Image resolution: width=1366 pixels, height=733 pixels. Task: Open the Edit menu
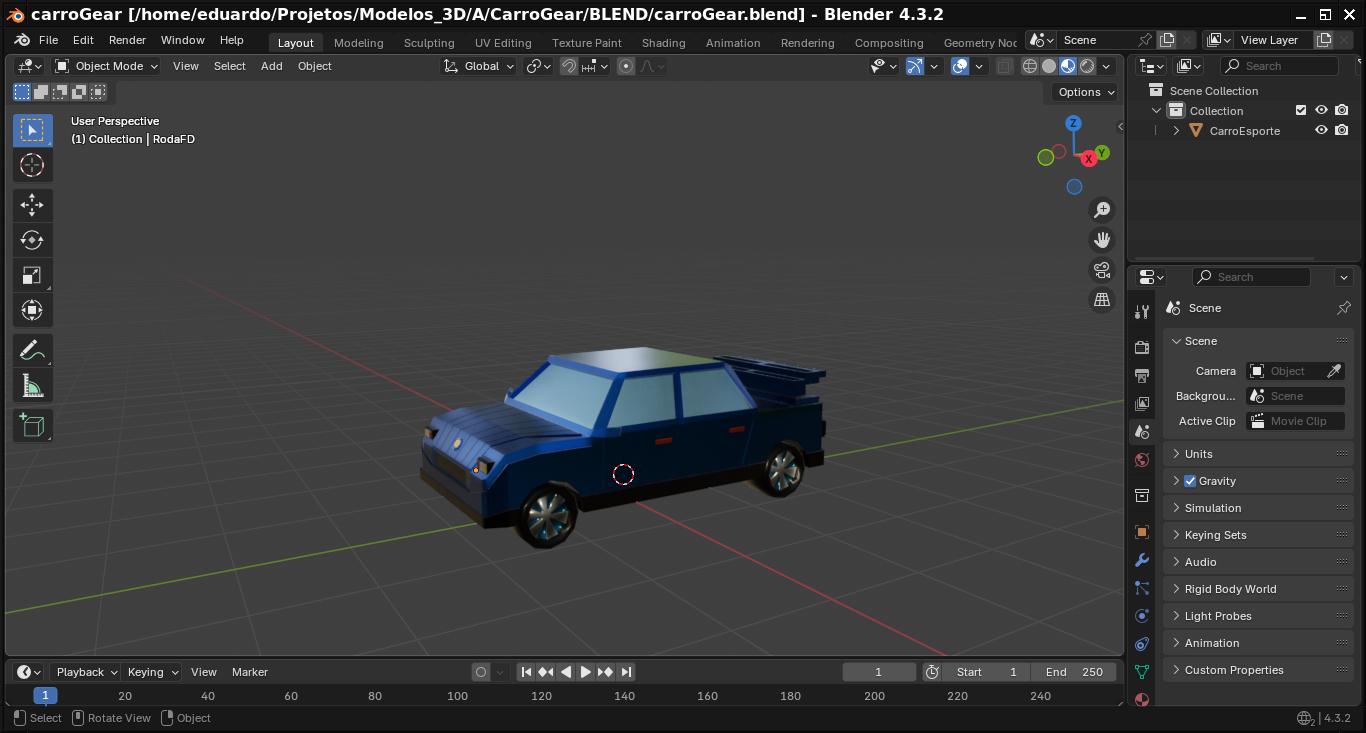tap(83, 40)
